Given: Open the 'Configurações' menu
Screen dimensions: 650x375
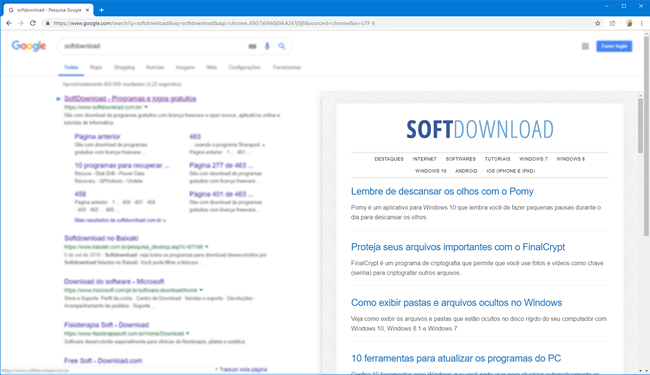Looking at the screenshot, I should coord(245,67).
